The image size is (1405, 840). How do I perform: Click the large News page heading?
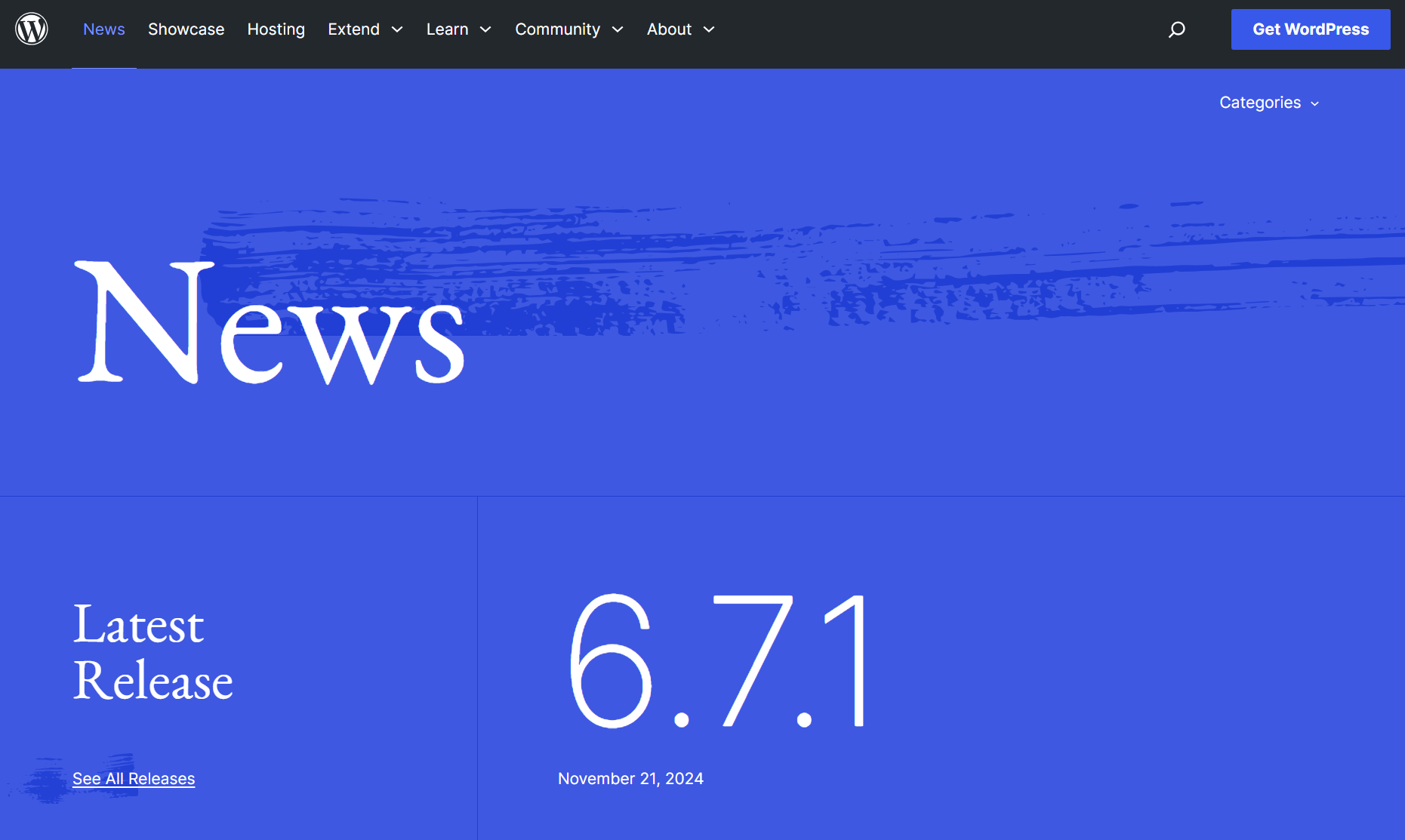[270, 323]
